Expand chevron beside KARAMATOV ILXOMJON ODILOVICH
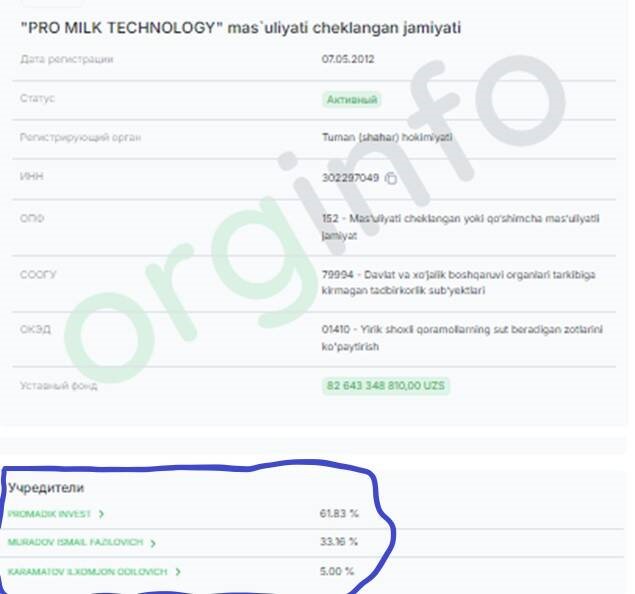Viewport: 635px width, 594px height. click(178, 572)
